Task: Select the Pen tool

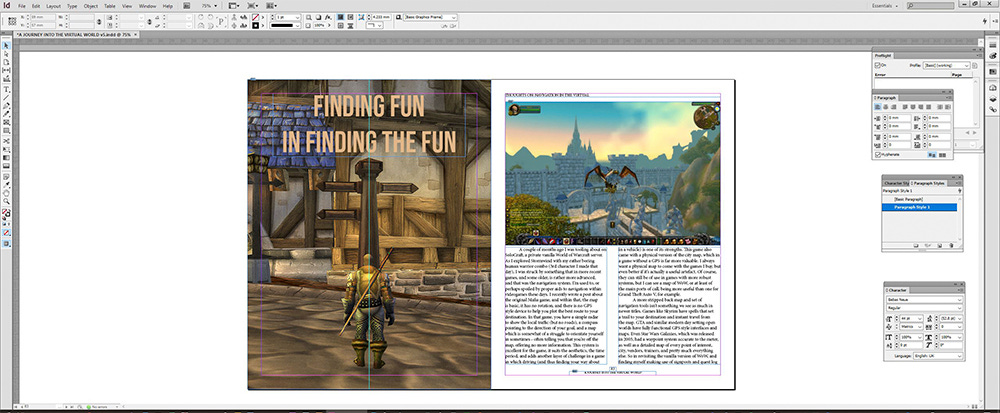Action: (x=8, y=106)
